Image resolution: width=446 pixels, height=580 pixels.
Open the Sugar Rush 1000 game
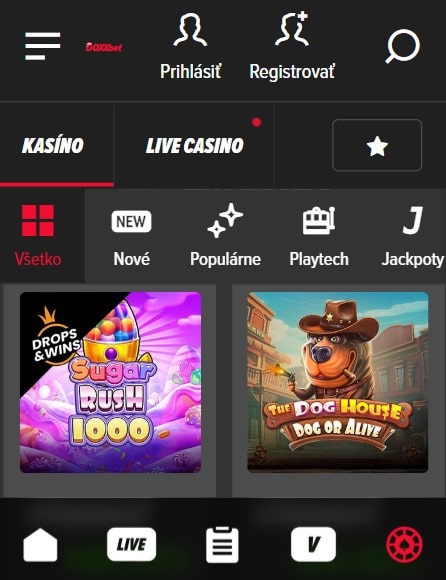(x=111, y=382)
